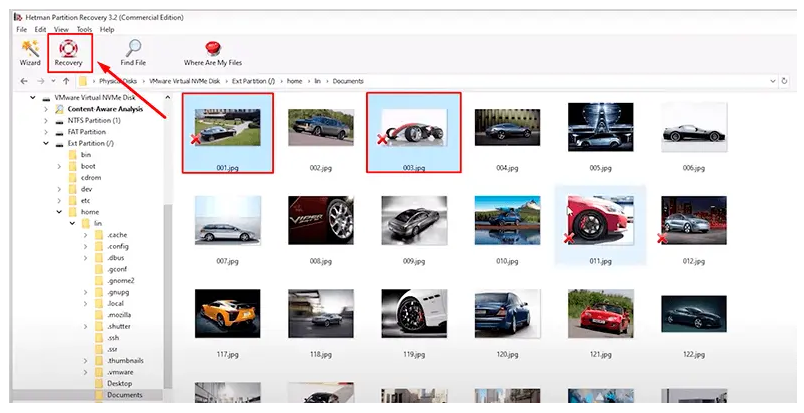Select the deleted 003.jpg thumbnail

(414, 127)
